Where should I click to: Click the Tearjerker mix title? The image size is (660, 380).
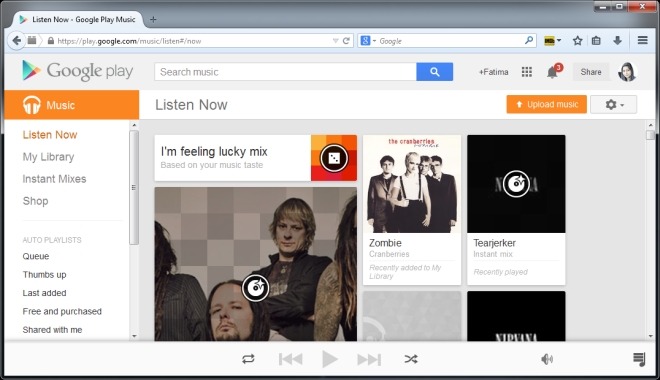(494, 243)
